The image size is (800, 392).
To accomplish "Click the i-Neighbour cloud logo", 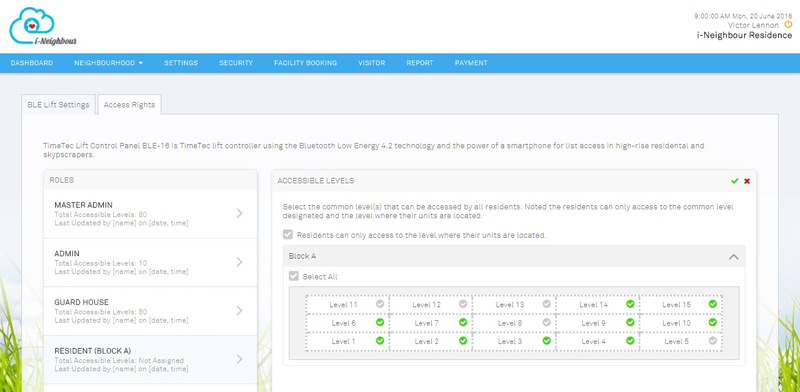I will (43, 27).
